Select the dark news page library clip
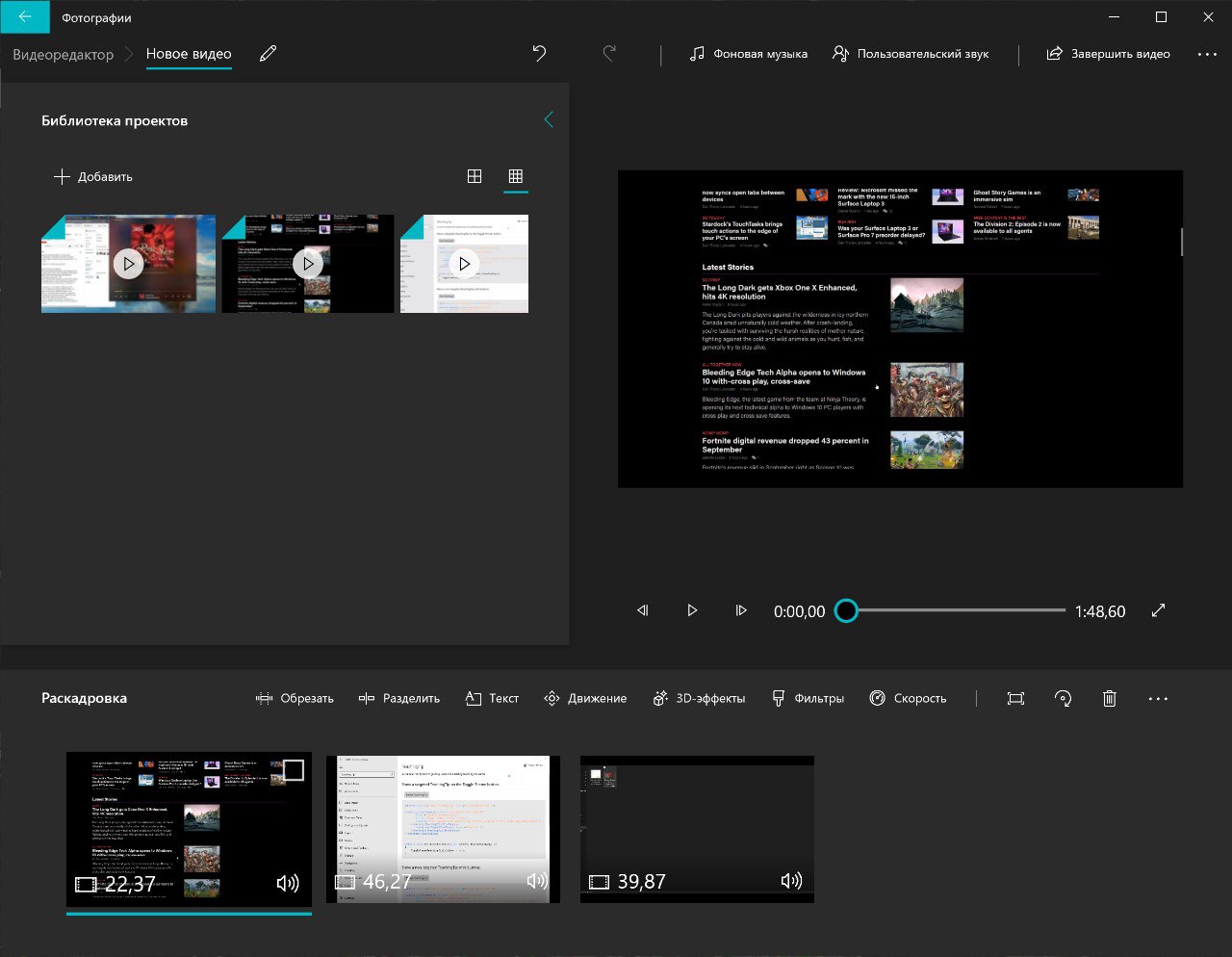Image resolution: width=1232 pixels, height=957 pixels. coord(308,264)
